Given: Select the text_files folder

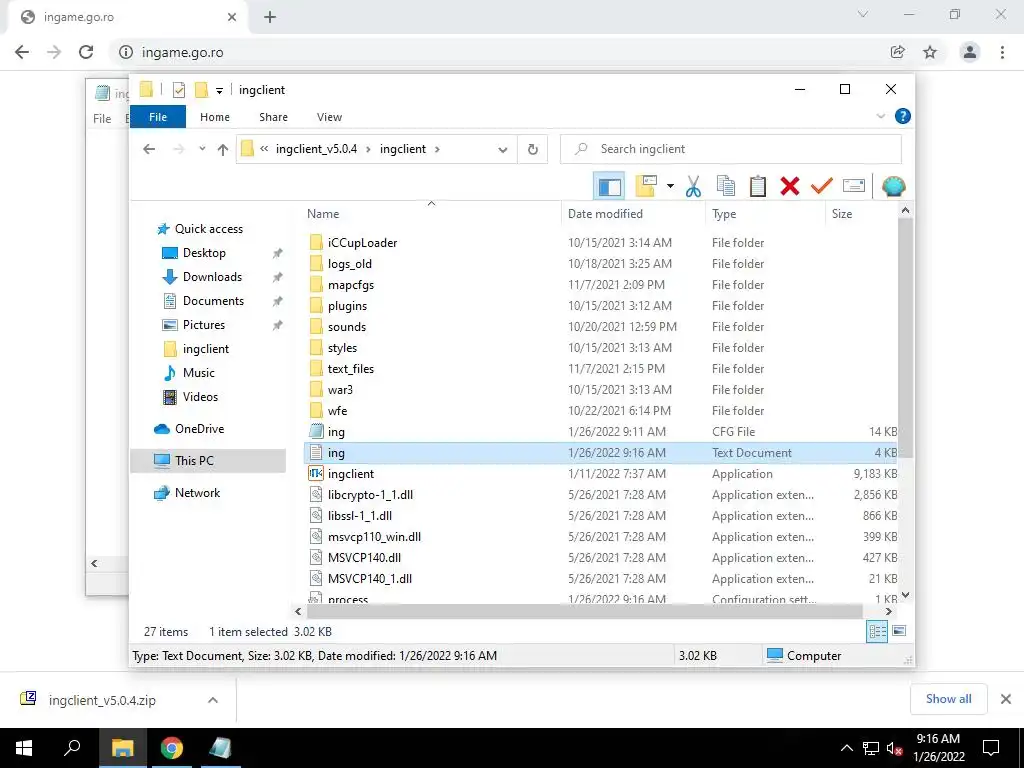Looking at the screenshot, I should click(x=351, y=368).
